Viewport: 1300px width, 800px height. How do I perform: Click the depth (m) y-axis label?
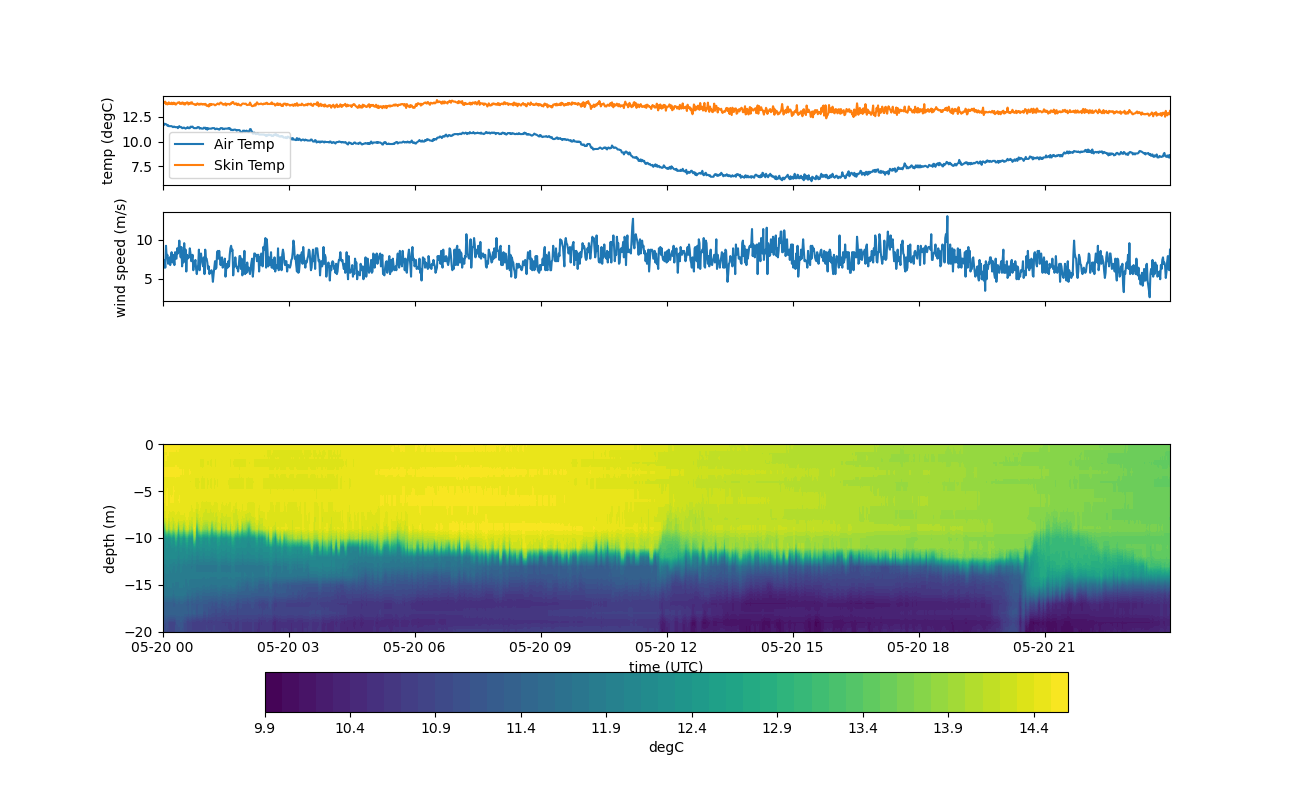110,538
